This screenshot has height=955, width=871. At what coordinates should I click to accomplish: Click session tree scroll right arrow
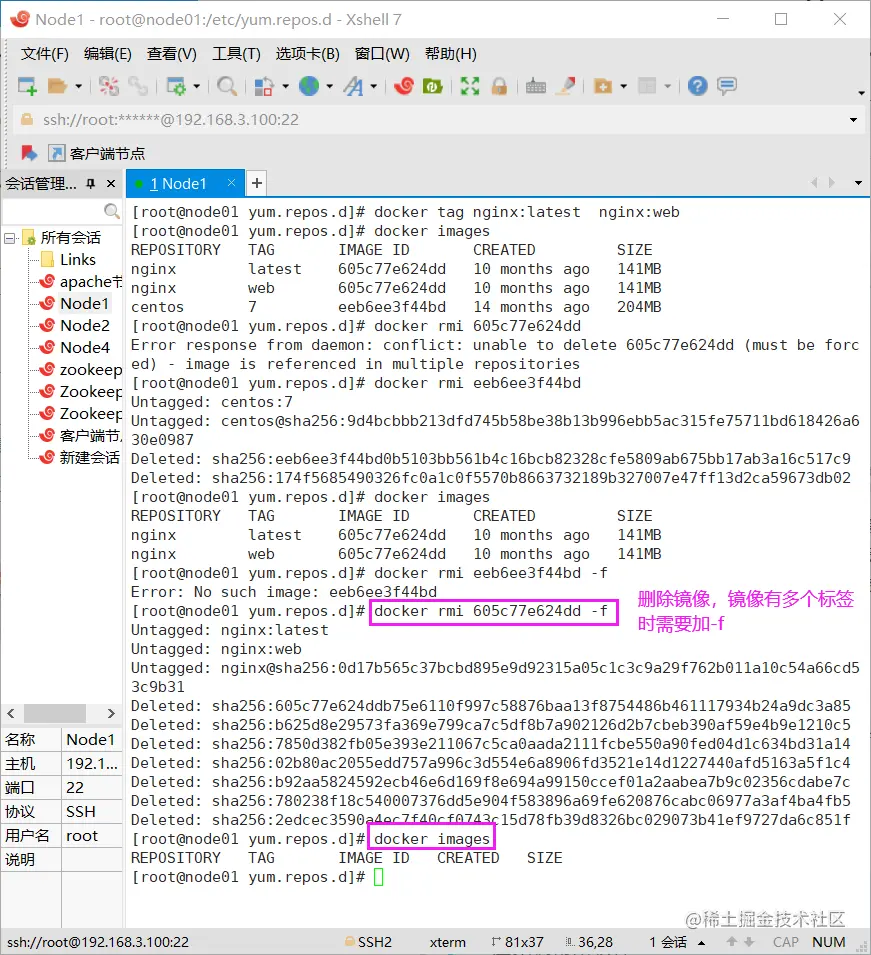click(x=111, y=713)
